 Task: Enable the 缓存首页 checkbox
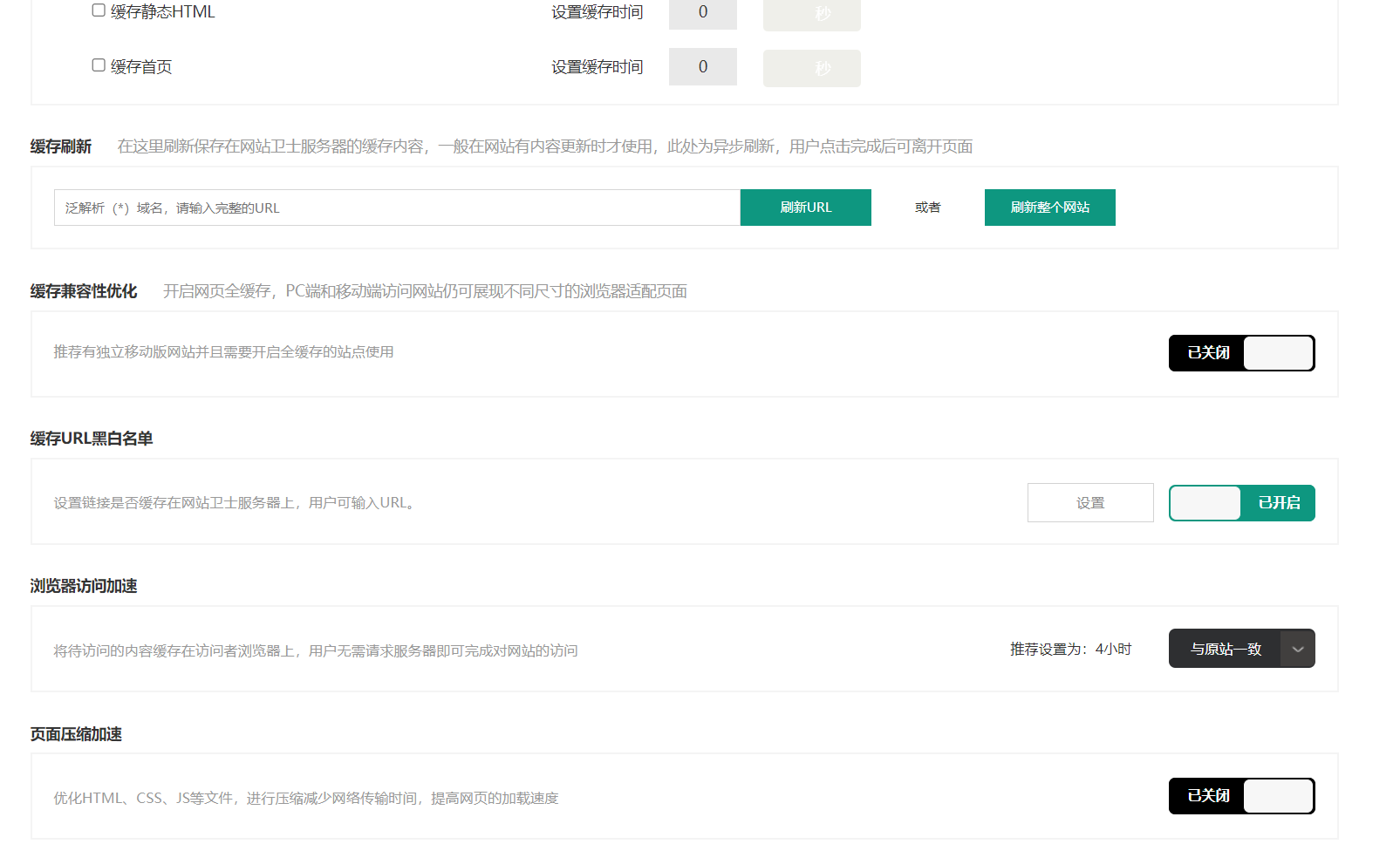(x=99, y=65)
